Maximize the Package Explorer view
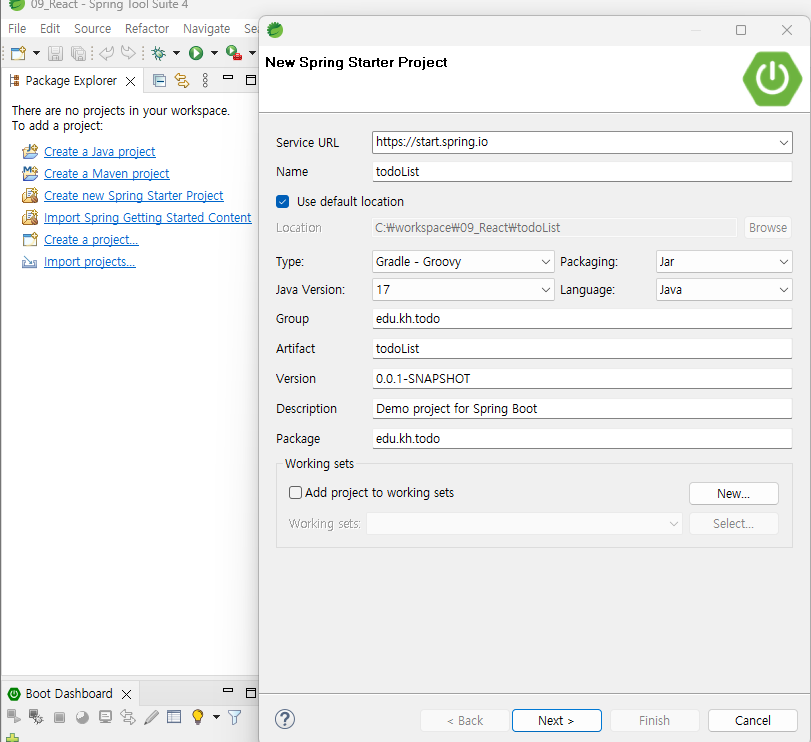The width and height of the screenshot is (811, 742). [x=251, y=80]
